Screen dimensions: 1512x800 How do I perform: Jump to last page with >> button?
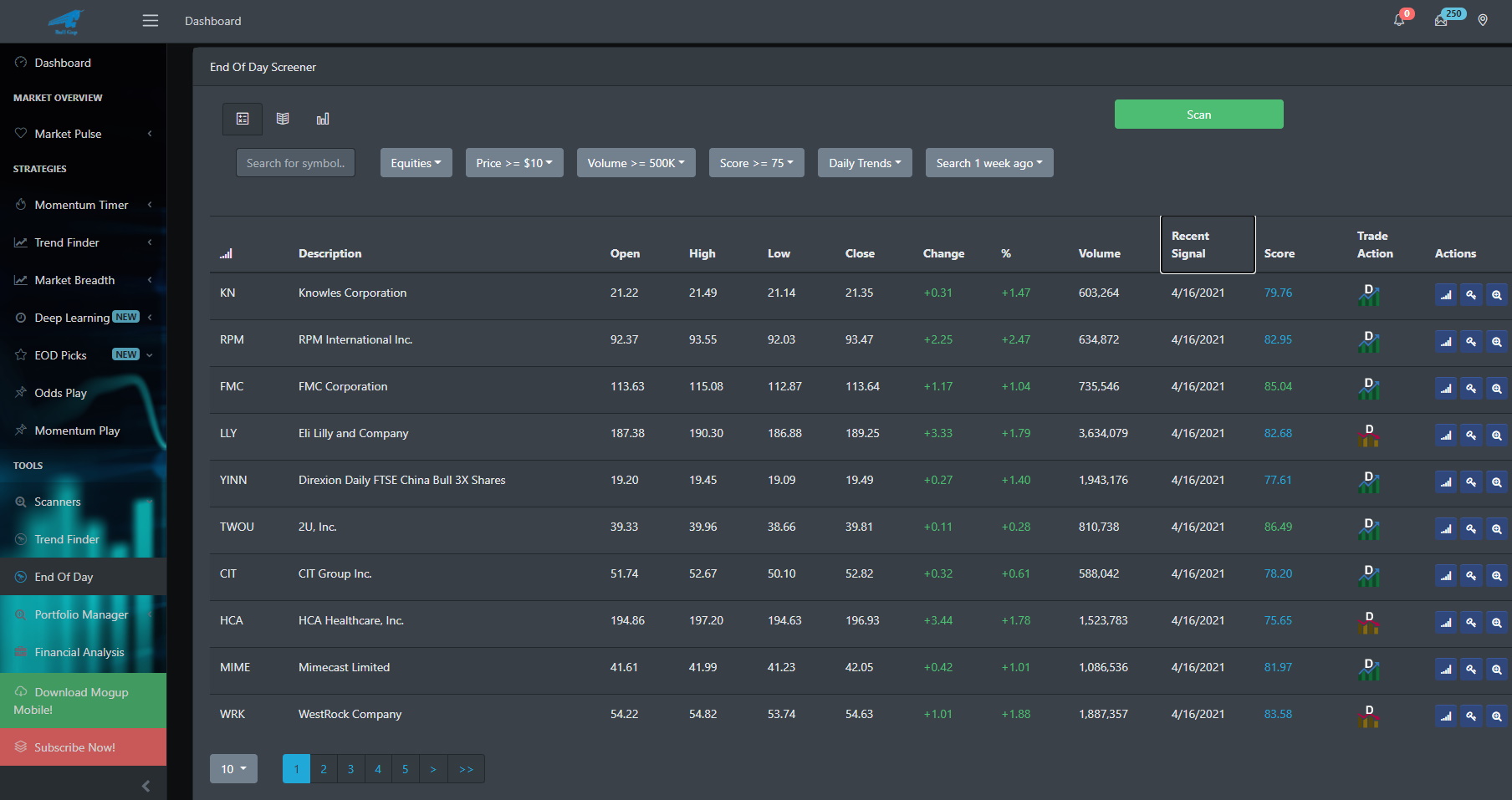point(466,769)
